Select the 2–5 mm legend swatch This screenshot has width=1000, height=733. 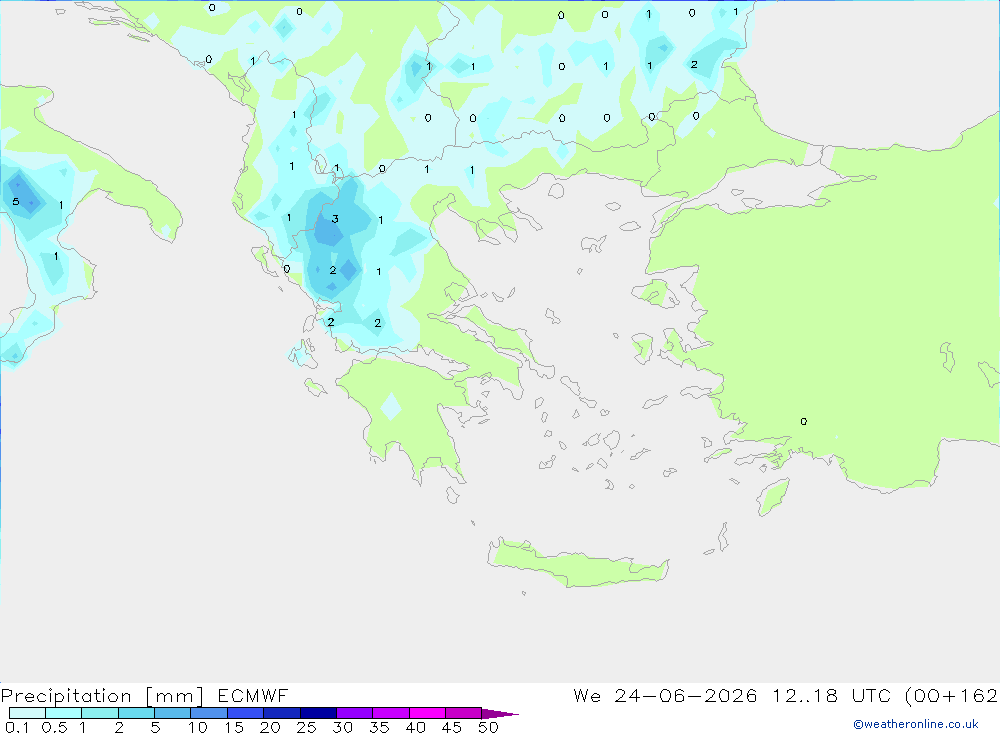coord(136,713)
